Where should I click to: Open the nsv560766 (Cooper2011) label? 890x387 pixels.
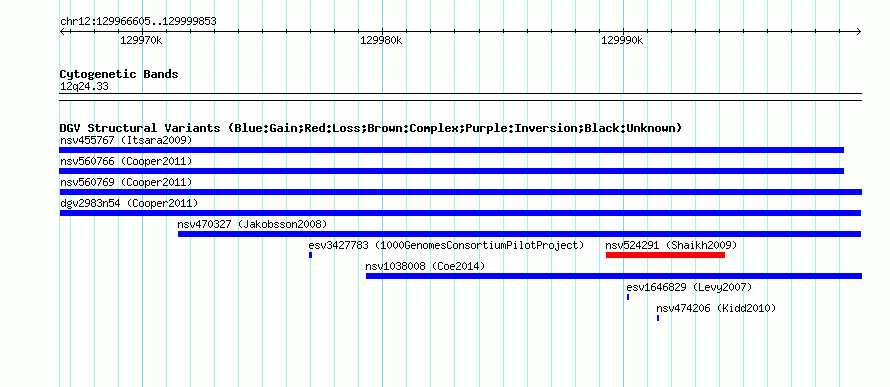(x=126, y=161)
